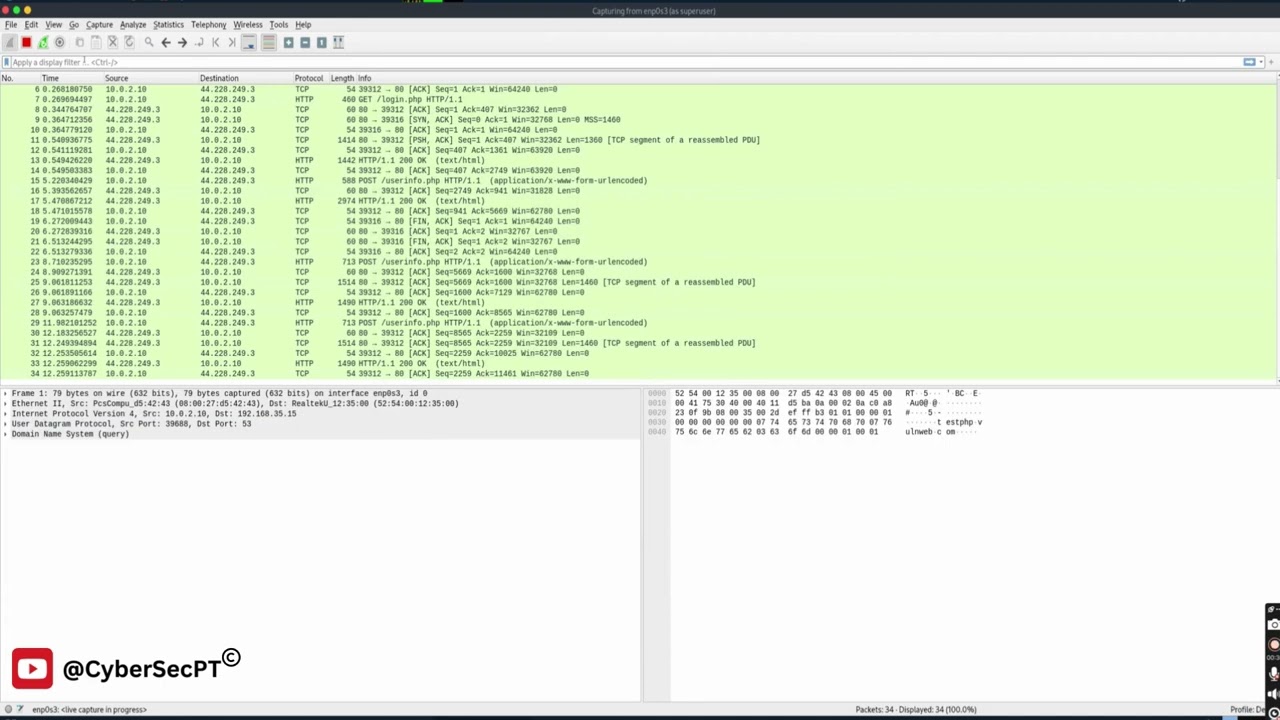This screenshot has width=1280, height=720.
Task: Open the Statistics menu
Action: tap(168, 24)
